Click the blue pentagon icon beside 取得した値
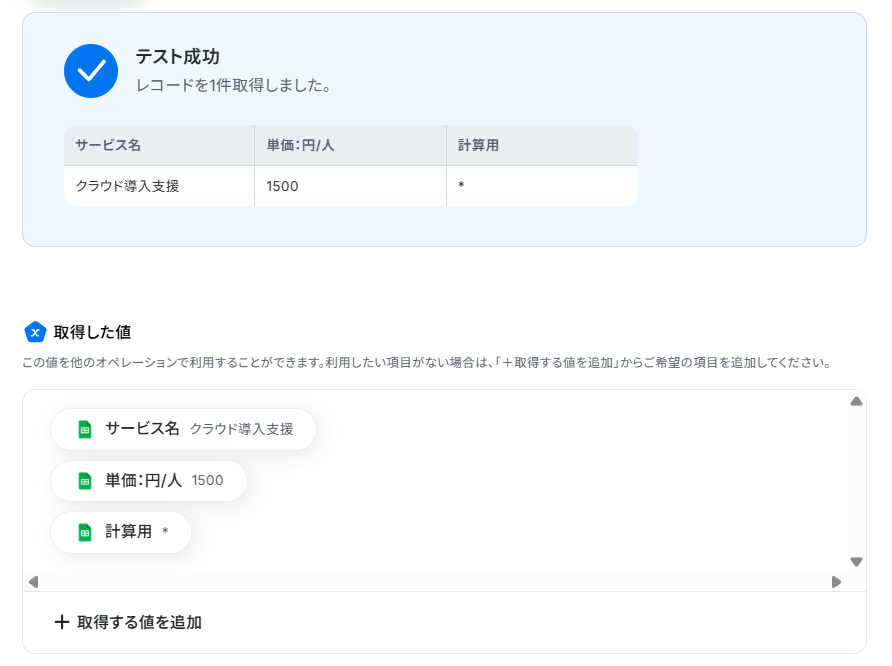The image size is (892, 666). point(35,332)
